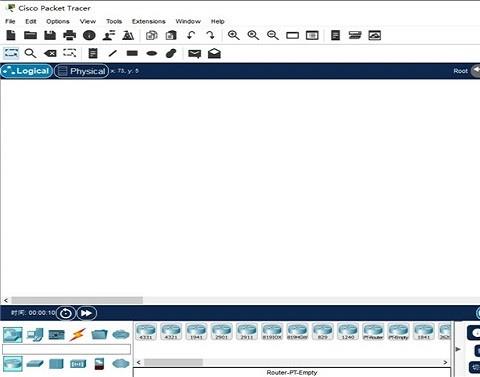
Task: Click the Fast Forward Time button
Action: click(x=87, y=313)
